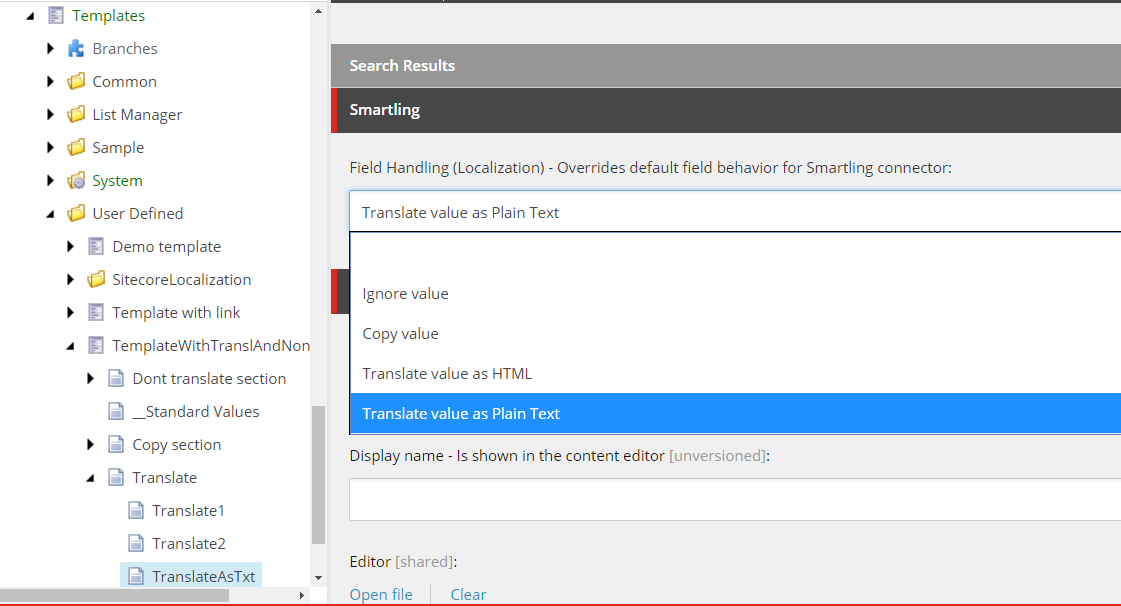Click the List Manager folder icon
This screenshot has height=606, width=1121.
[x=76, y=114]
